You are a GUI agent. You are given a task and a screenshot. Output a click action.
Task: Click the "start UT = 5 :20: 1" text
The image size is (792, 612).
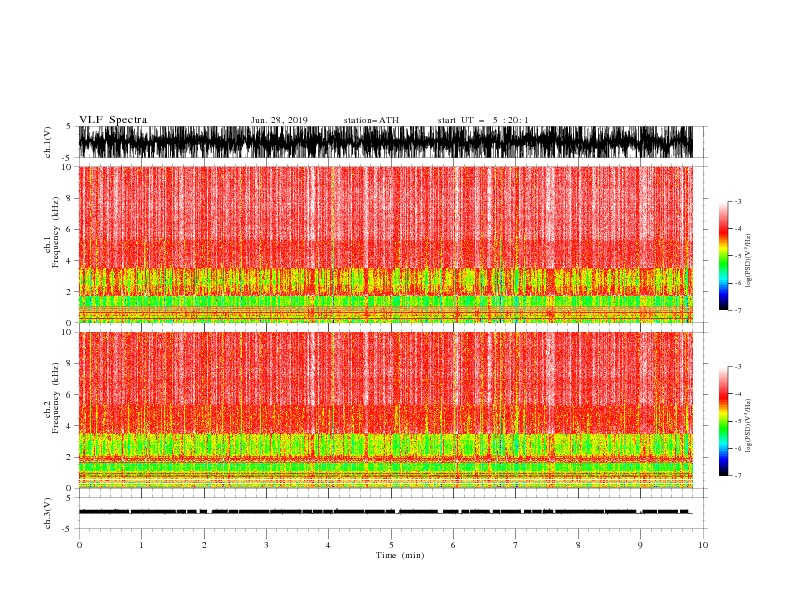click(x=483, y=120)
